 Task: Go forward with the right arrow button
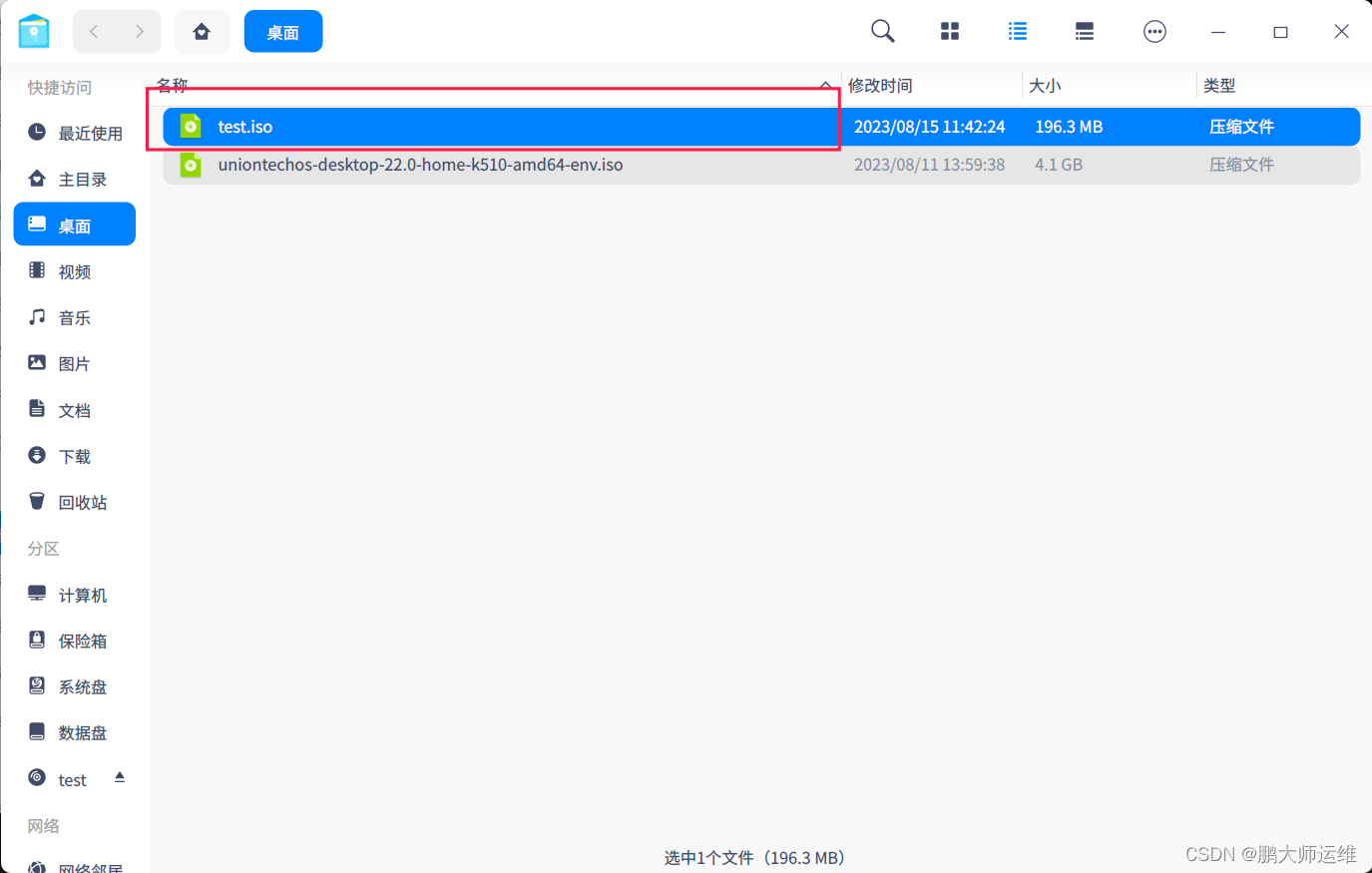(x=139, y=32)
